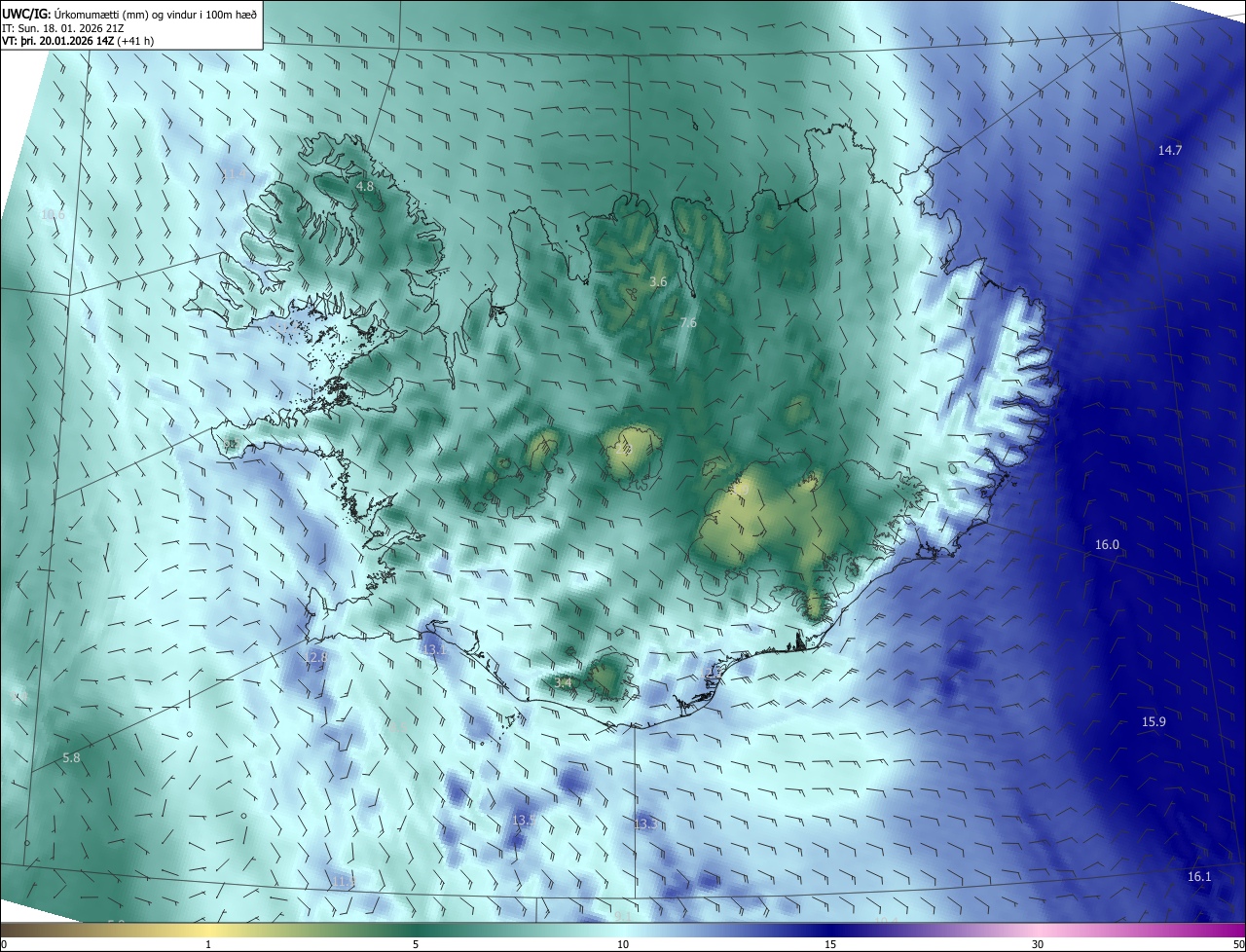Click the value label '16.0'
The height and width of the screenshot is (952, 1246).
pos(1108,545)
